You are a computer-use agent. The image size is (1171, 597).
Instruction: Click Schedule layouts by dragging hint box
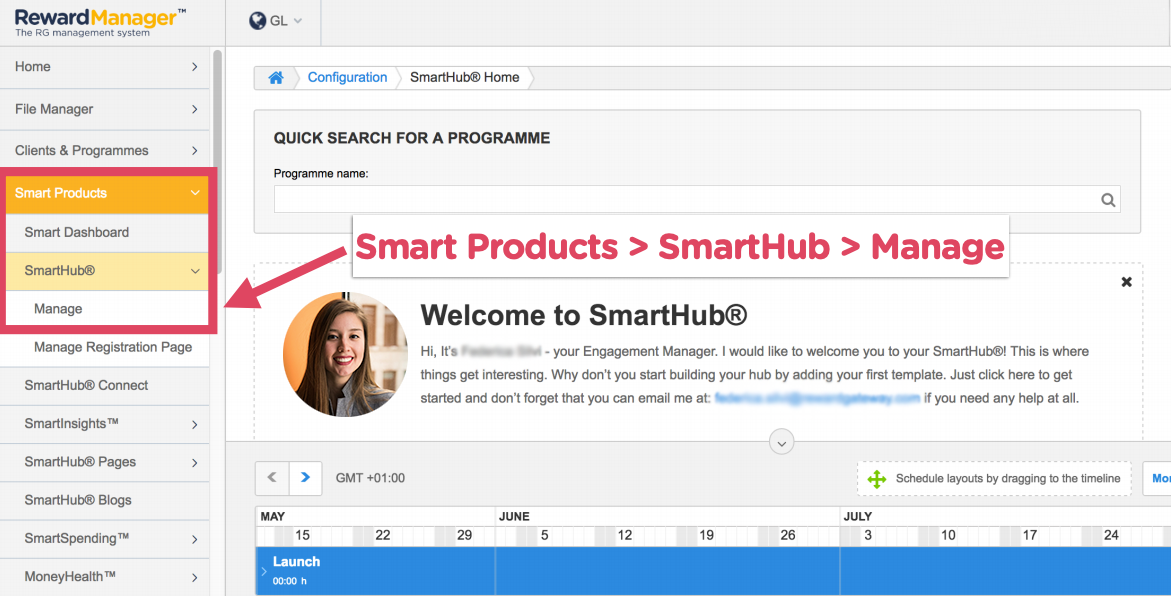pos(994,479)
